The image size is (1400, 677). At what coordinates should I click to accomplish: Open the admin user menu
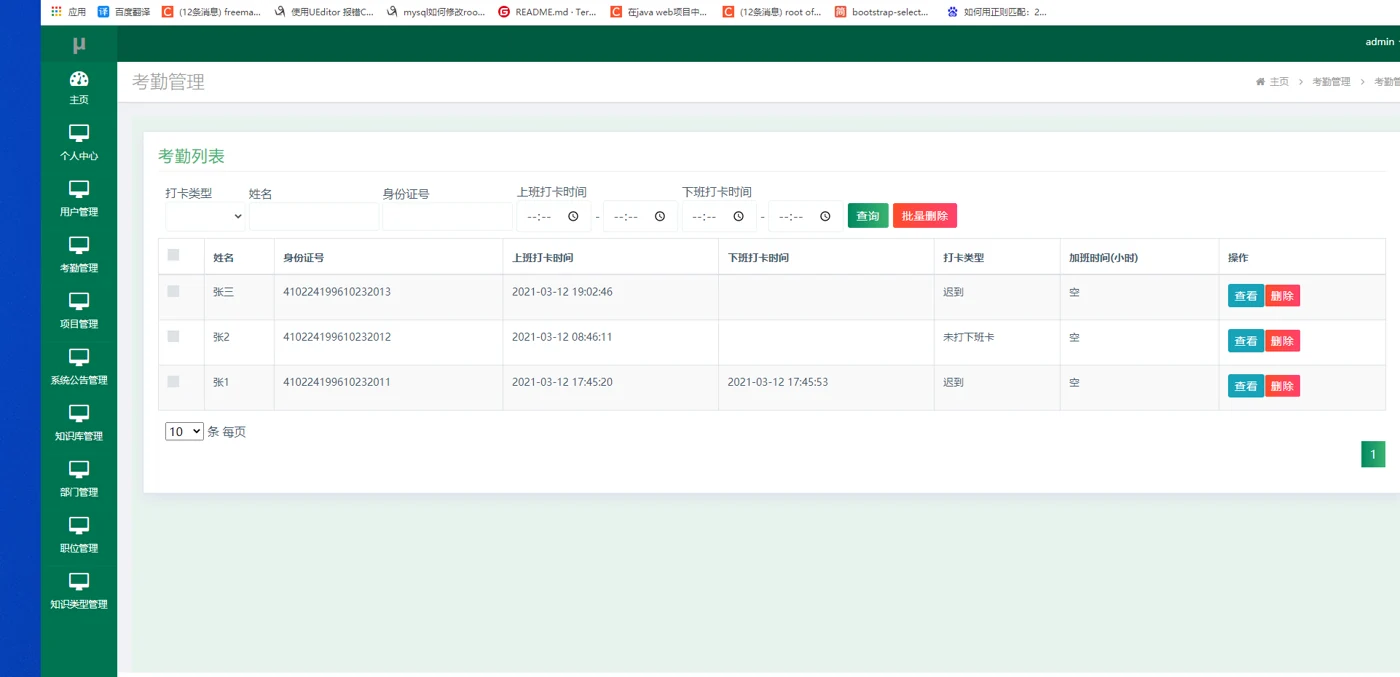coord(1381,42)
